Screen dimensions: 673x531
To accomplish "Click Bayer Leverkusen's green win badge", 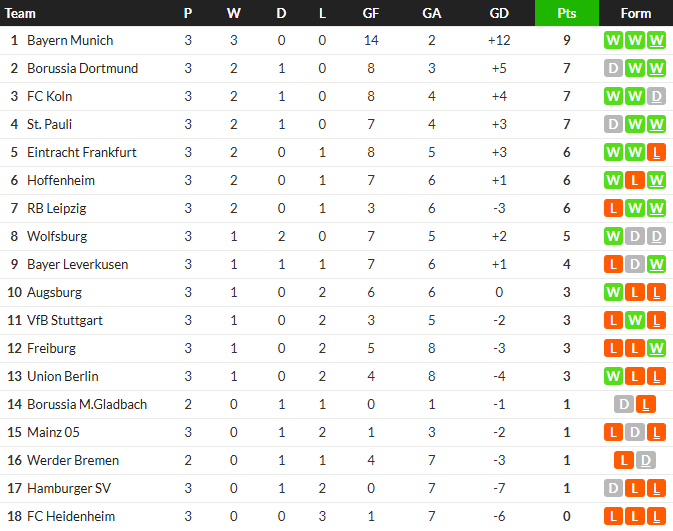I will pyautogui.click(x=657, y=265).
